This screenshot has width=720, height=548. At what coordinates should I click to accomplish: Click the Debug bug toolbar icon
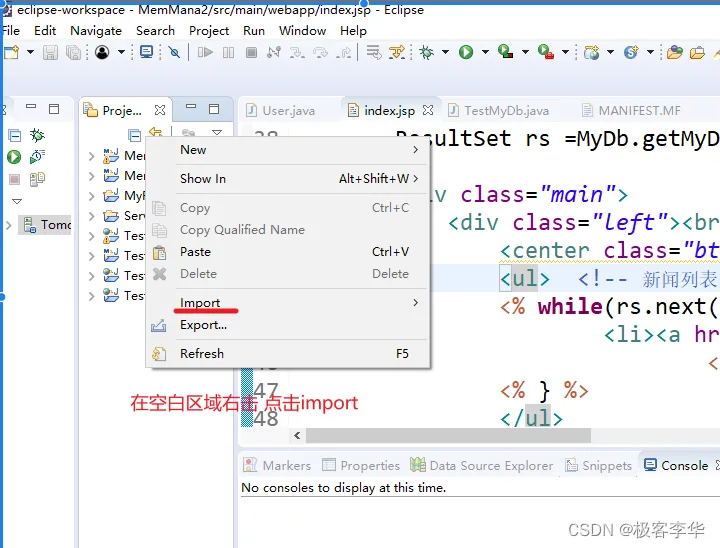click(427, 52)
